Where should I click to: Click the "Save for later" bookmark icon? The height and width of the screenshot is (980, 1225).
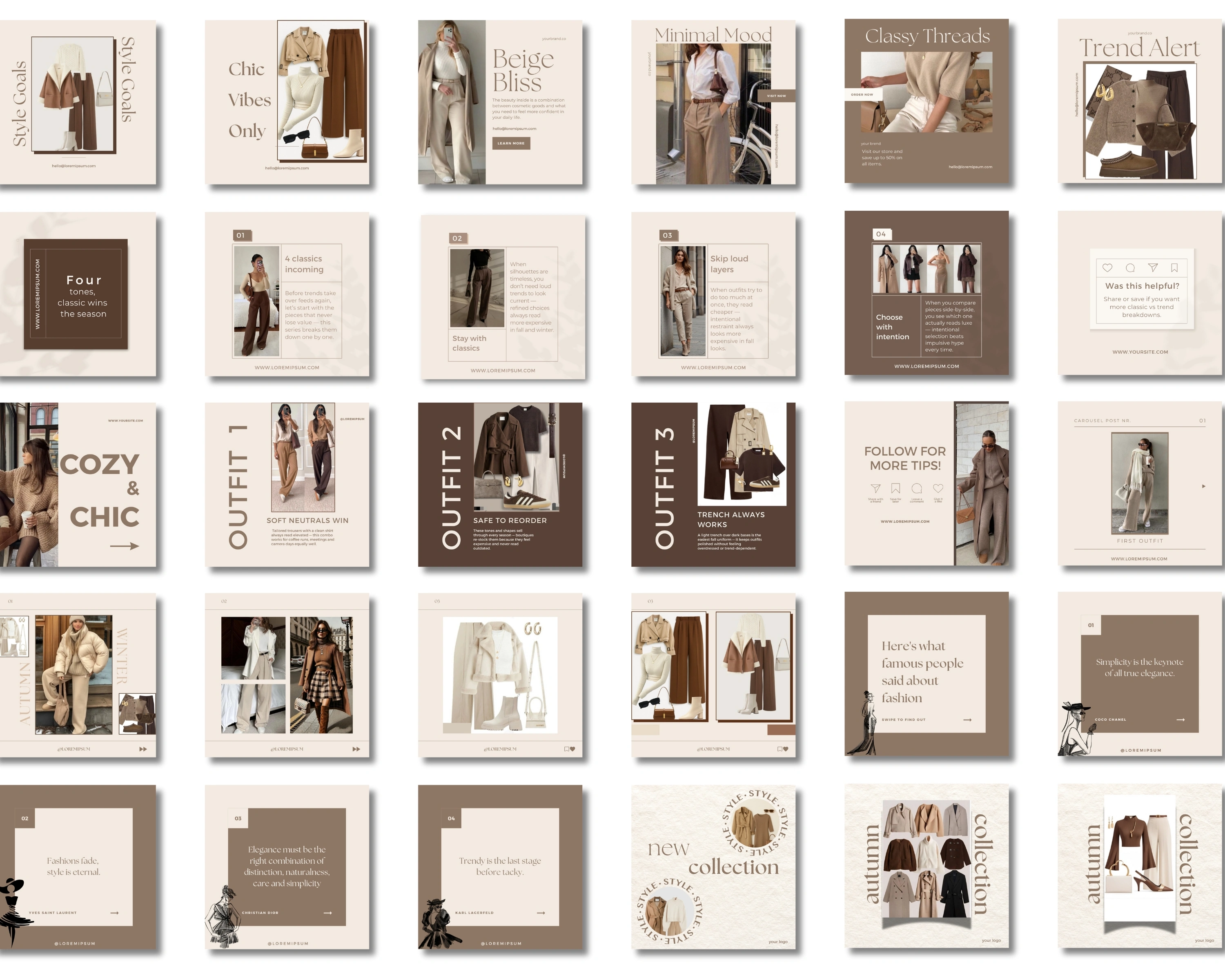point(896,488)
